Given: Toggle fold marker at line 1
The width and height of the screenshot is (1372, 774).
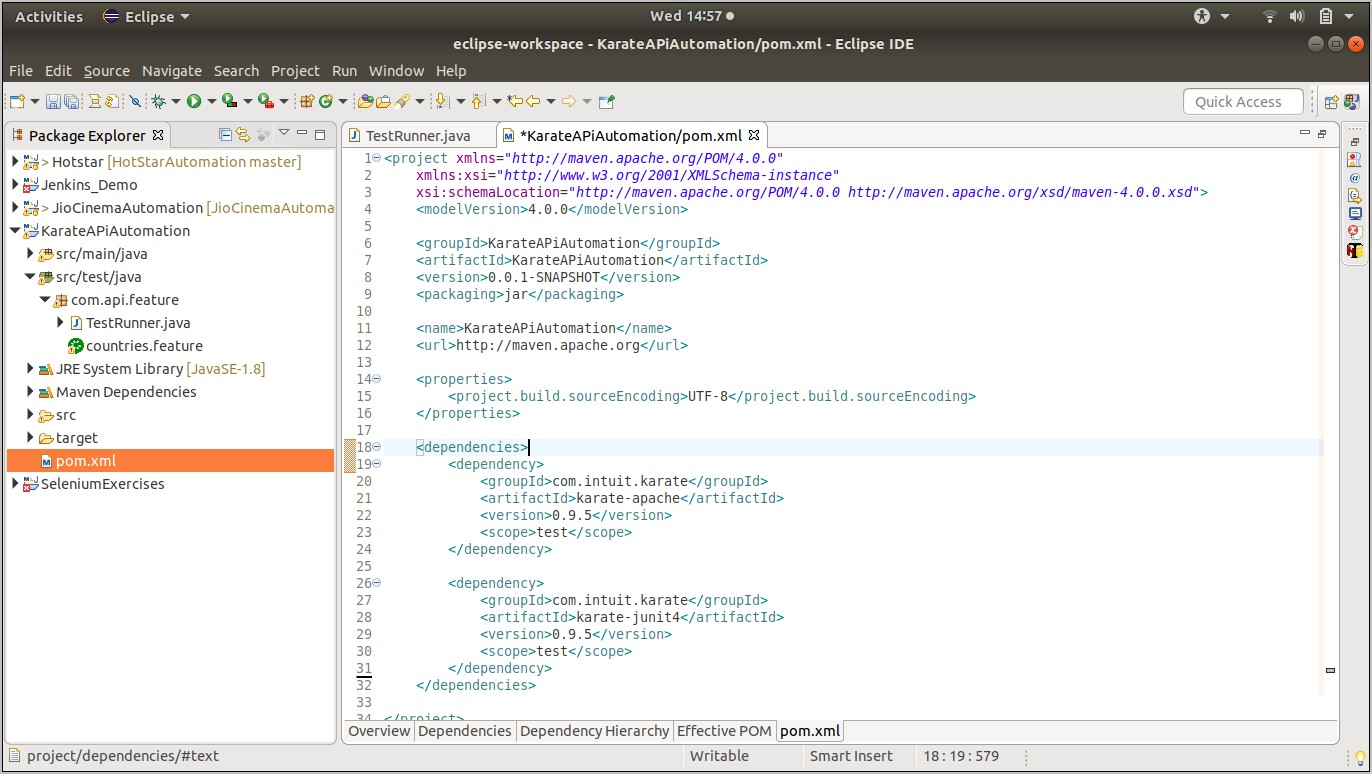Looking at the screenshot, I should point(376,158).
